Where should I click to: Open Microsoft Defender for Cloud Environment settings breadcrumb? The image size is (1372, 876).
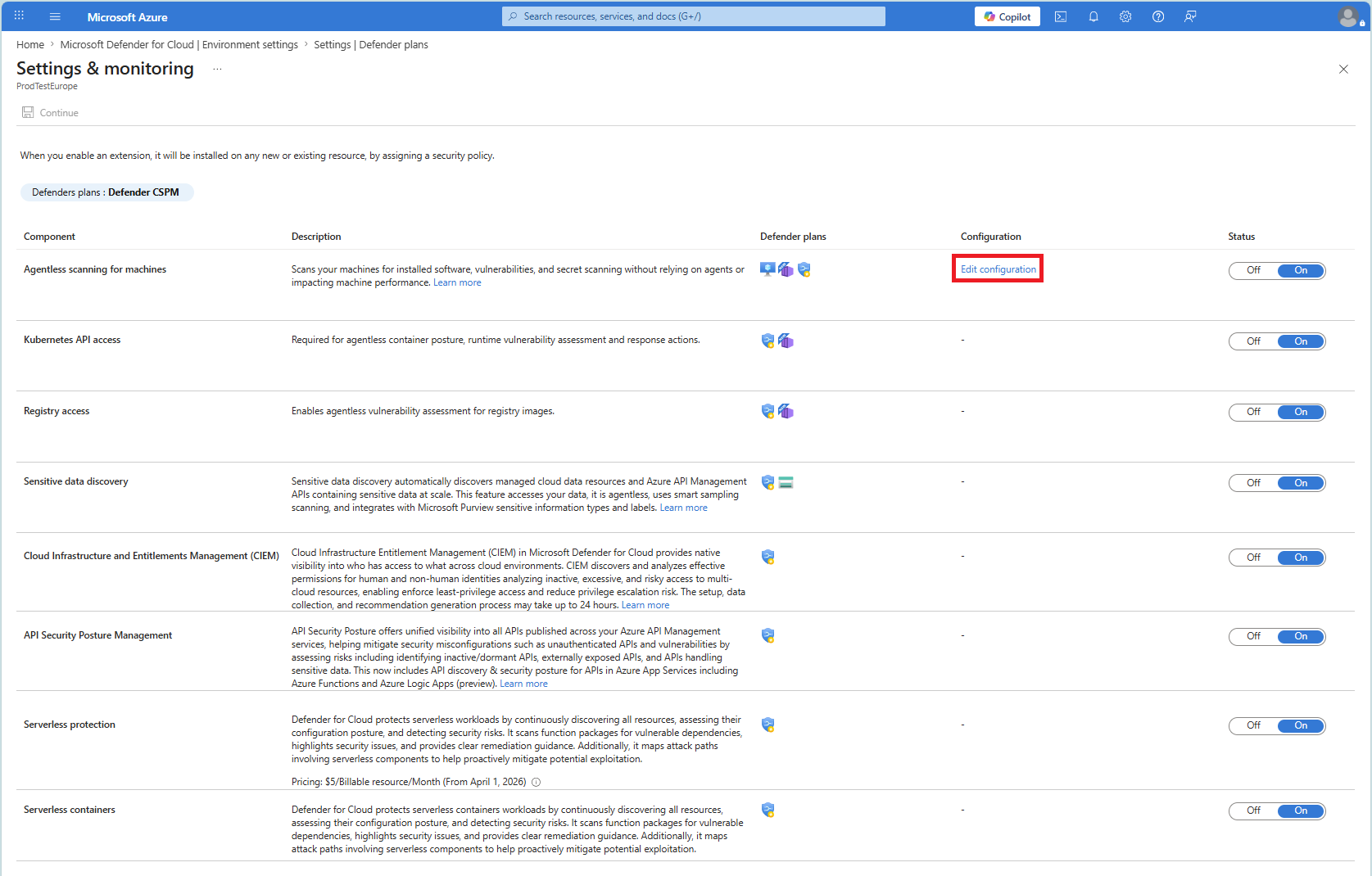(x=179, y=45)
